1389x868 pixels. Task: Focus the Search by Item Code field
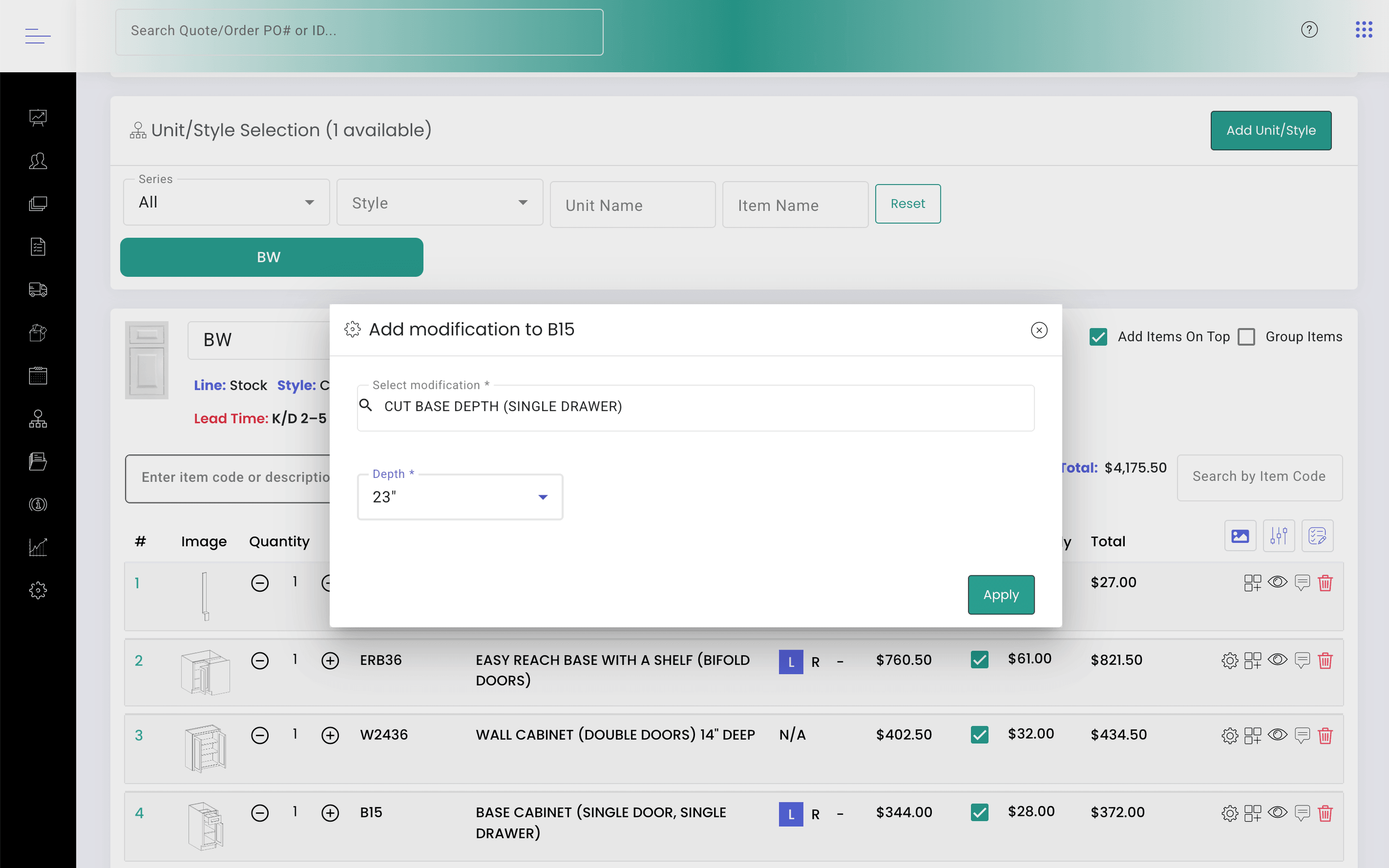click(1259, 477)
